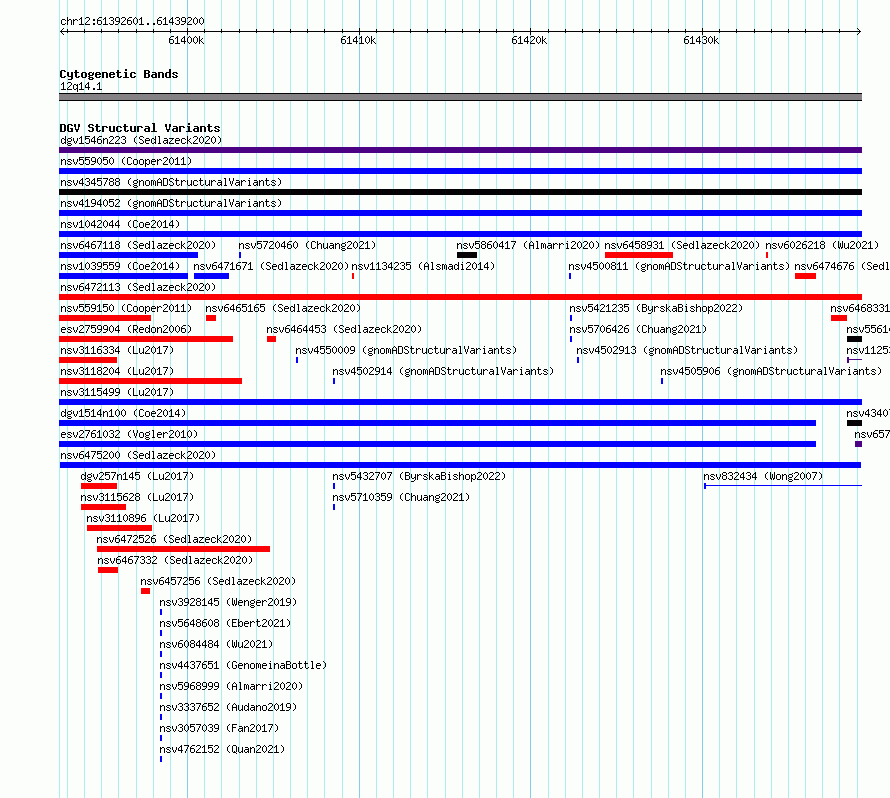The width and height of the screenshot is (890, 798).
Task: Click nsv3115628 (Lu2017) label
Action: click(x=137, y=497)
